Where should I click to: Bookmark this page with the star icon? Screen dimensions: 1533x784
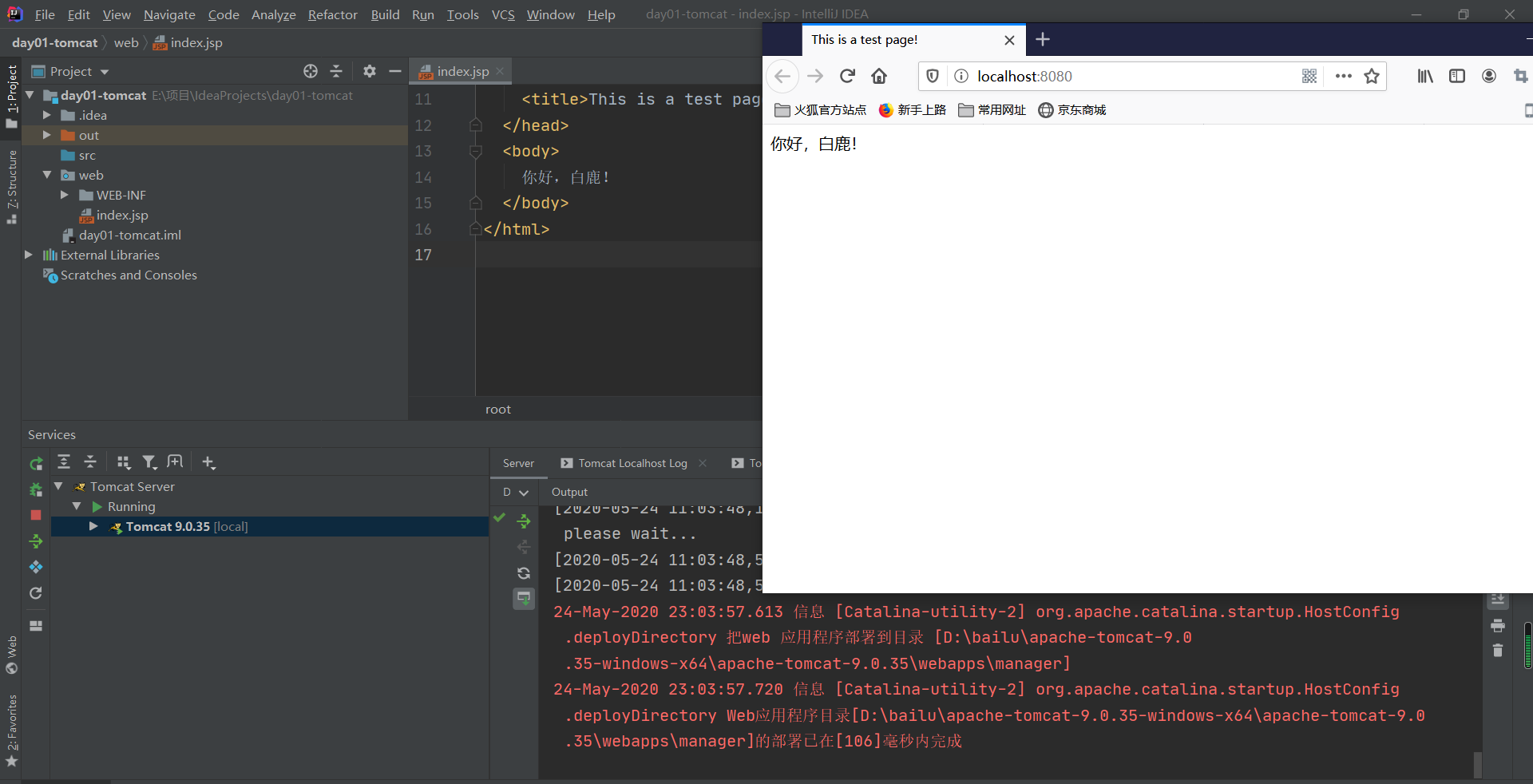pyautogui.click(x=1372, y=76)
